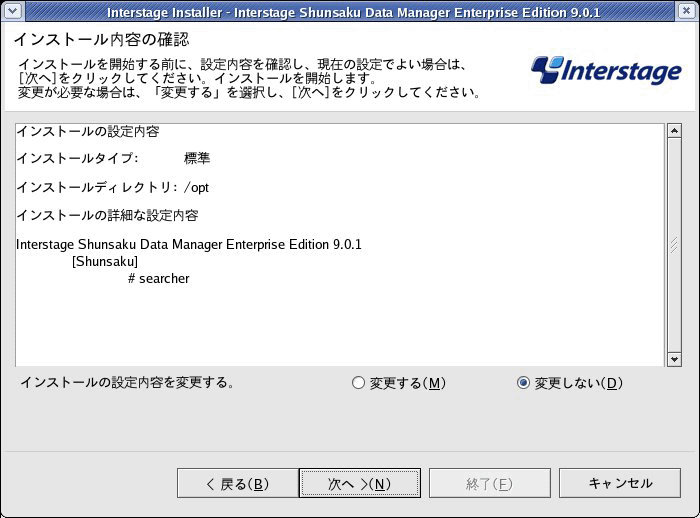Click 'Interstage Shunsaku Data Manager Enterprise Edition 9.0.1' line in the pane

pyautogui.click(x=189, y=244)
